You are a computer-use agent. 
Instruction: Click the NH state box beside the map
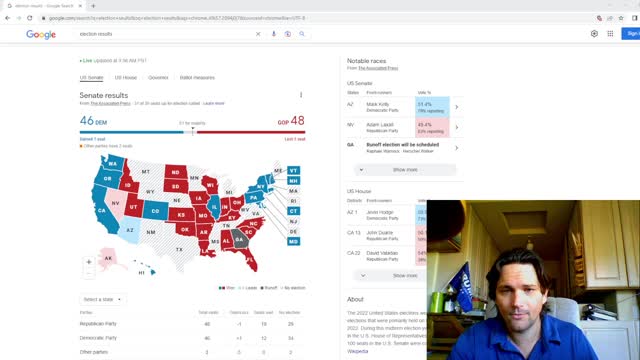click(x=293, y=181)
